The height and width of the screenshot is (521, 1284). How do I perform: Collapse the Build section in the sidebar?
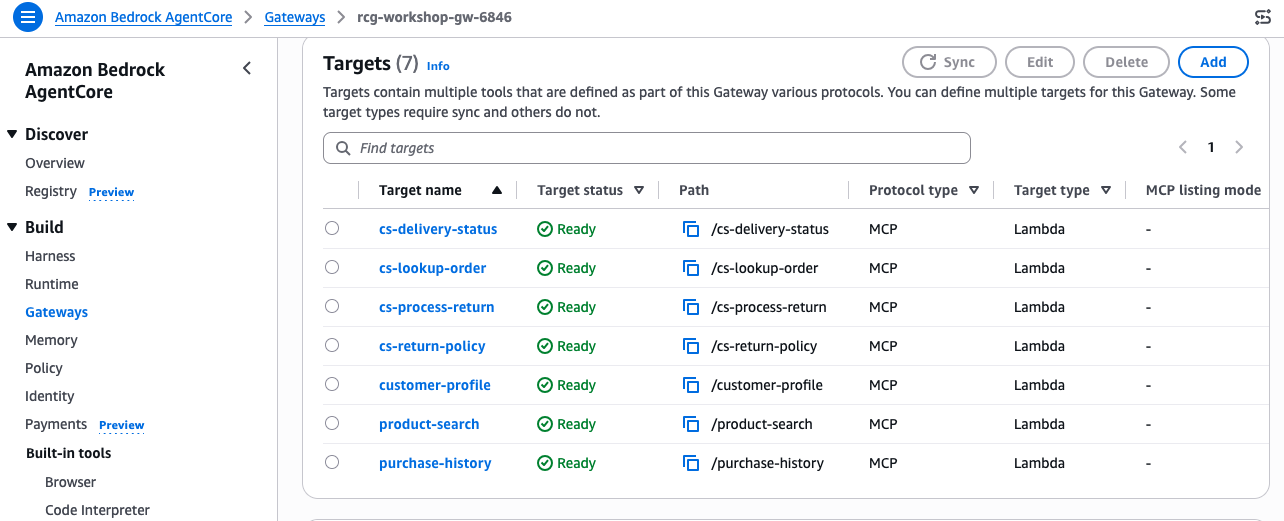coord(12,227)
